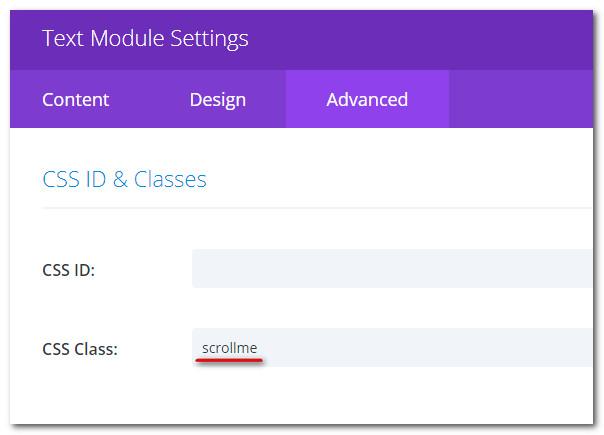Collapse the CSS ID & Classes section heading
Image resolution: width=604 pixels, height=435 pixels.
point(124,180)
